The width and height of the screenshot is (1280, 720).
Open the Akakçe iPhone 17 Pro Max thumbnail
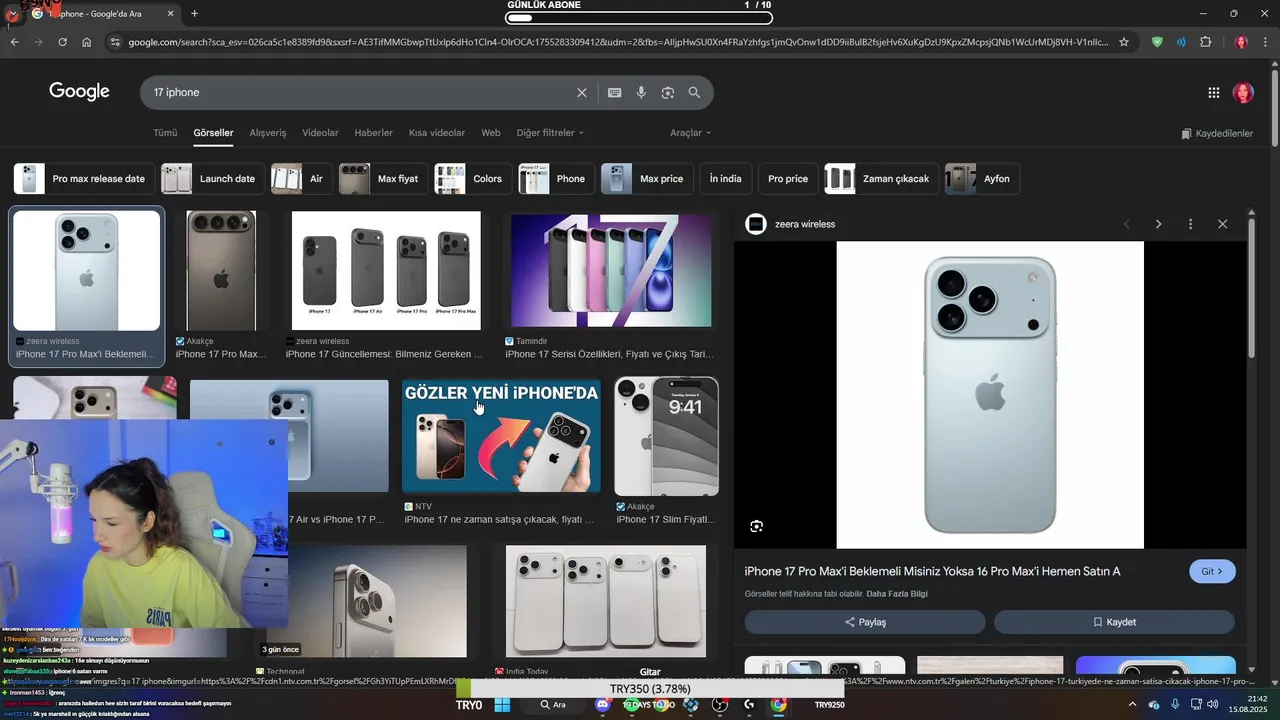pos(221,270)
